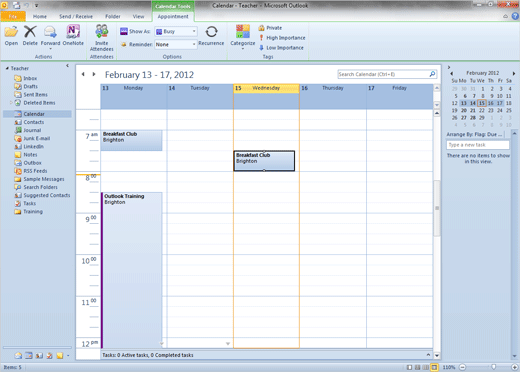Viewport: 520px width, 372px height.
Task: Go to next week with forward arrow
Action: (x=94, y=74)
